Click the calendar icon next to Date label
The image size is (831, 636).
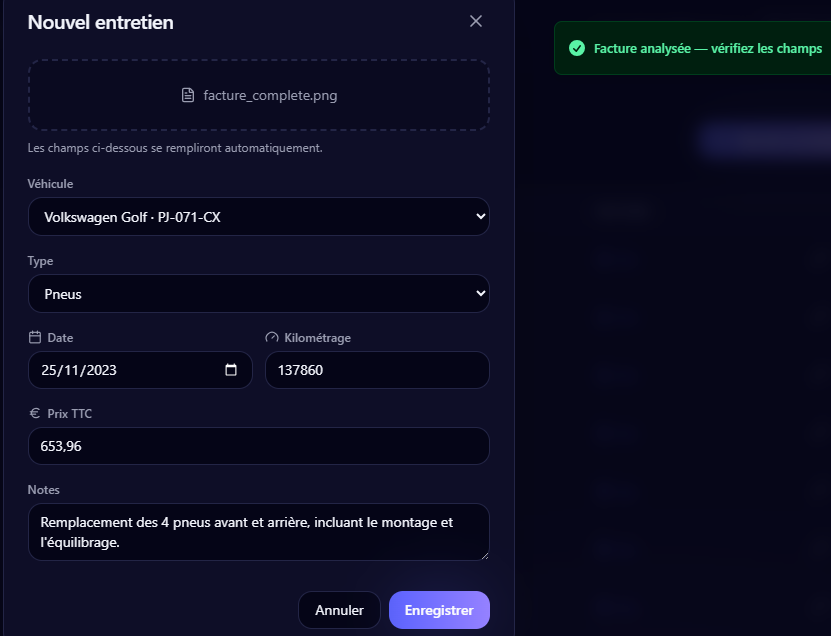(x=35, y=337)
